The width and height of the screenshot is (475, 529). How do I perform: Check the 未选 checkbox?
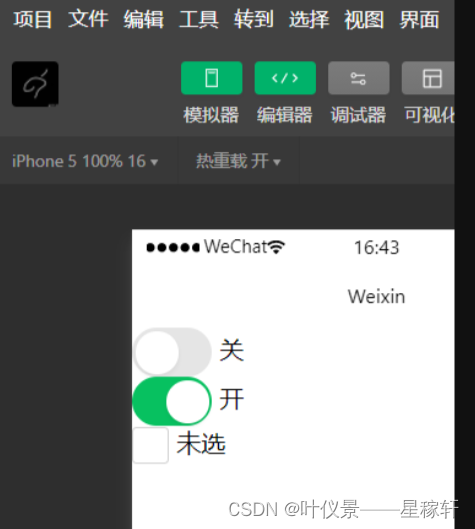tap(150, 445)
